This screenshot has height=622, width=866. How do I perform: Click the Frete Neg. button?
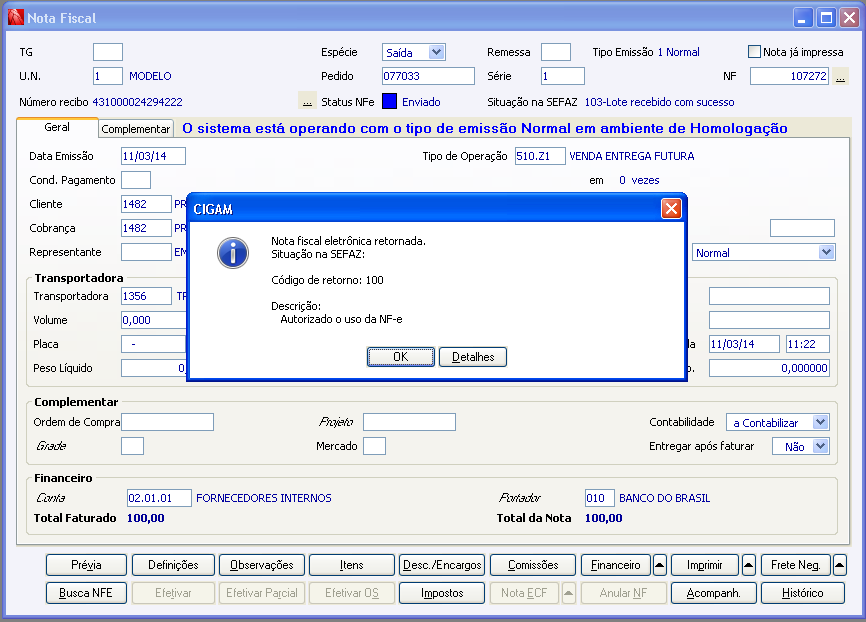tap(795, 565)
